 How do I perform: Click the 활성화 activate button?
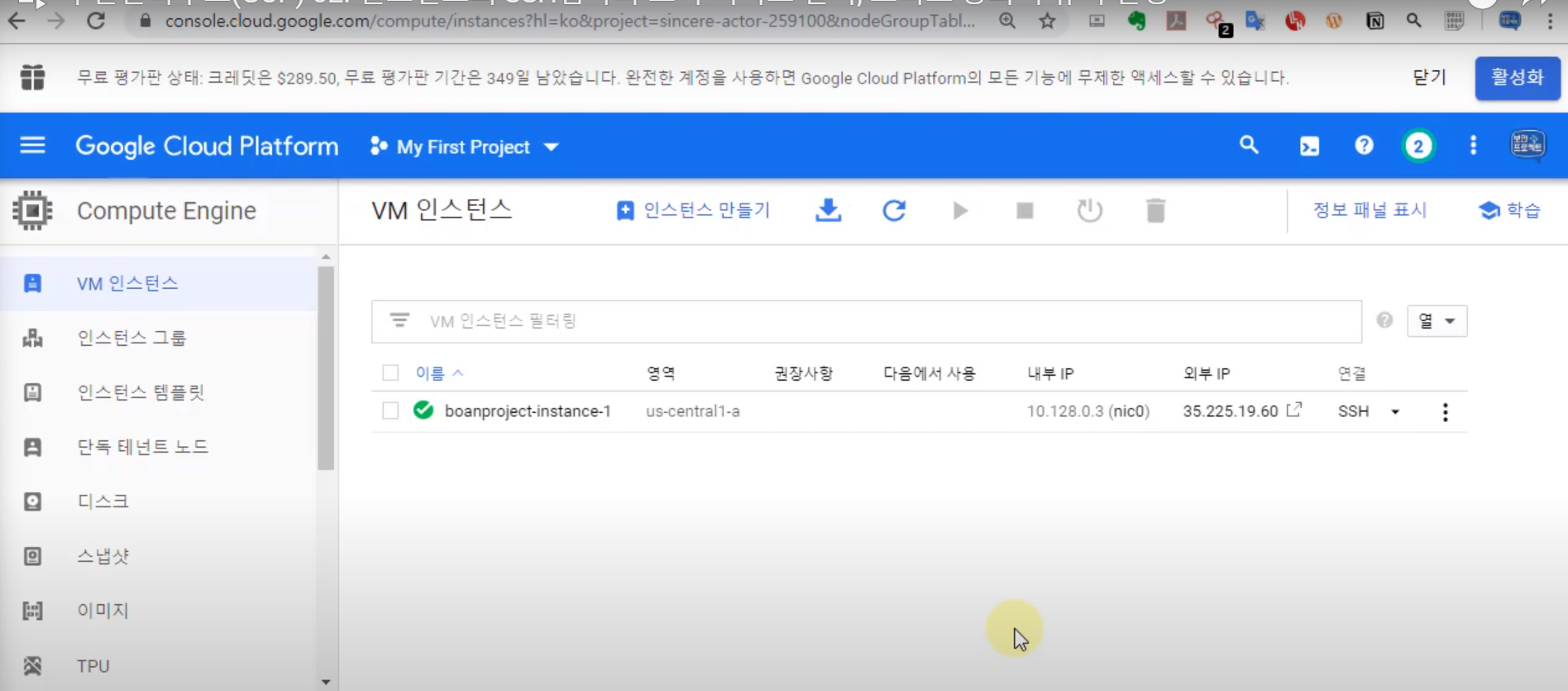(x=1518, y=78)
